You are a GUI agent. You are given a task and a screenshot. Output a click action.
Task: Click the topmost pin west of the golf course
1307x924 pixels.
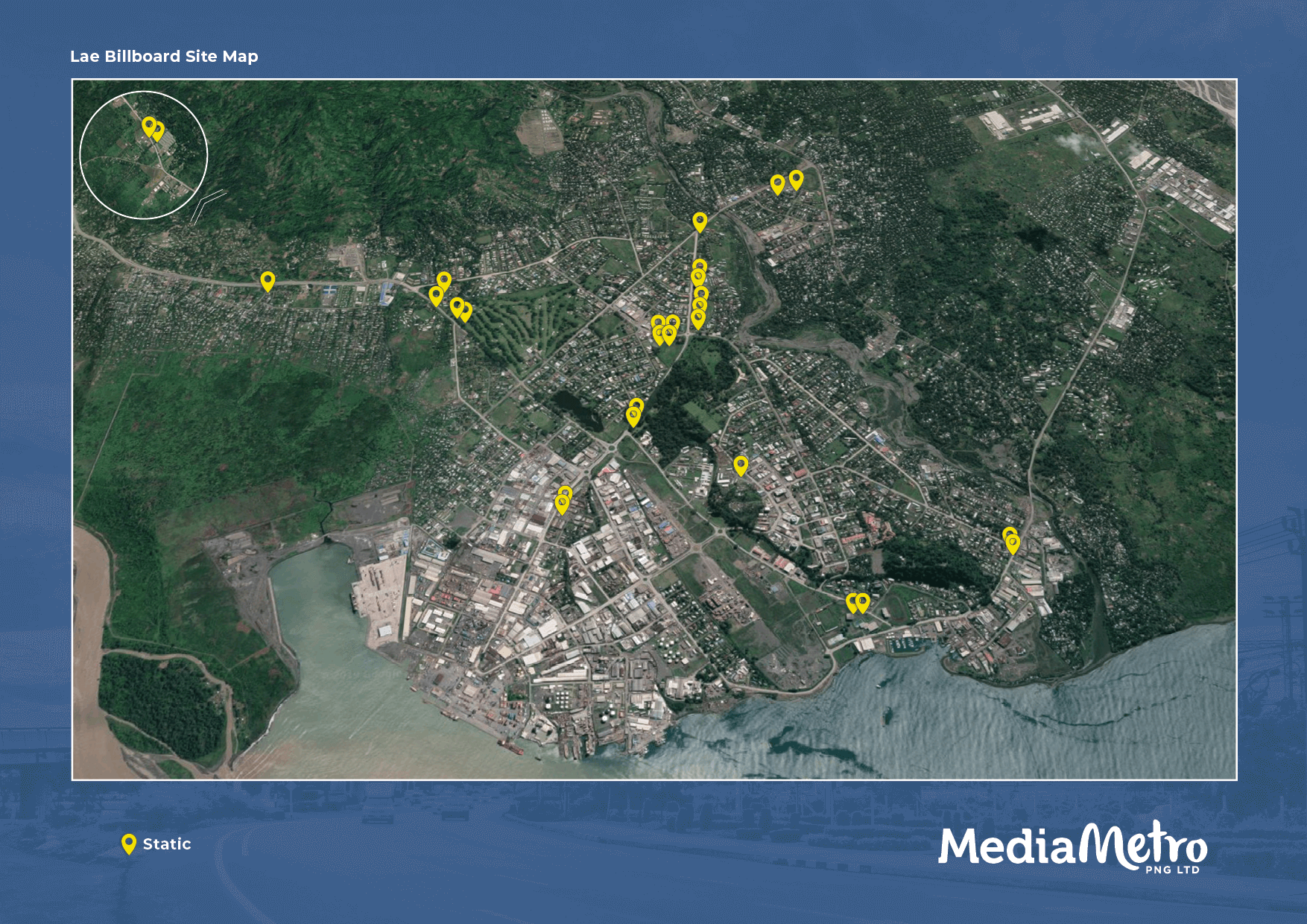coord(444,280)
